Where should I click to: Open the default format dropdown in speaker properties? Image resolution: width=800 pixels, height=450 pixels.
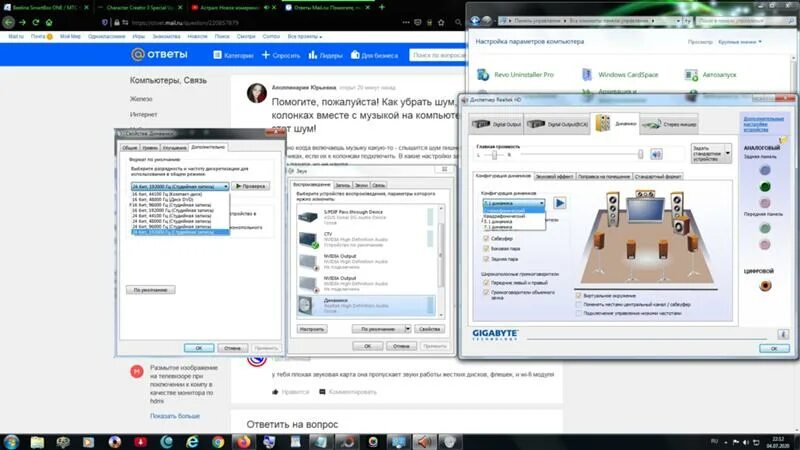[180, 187]
